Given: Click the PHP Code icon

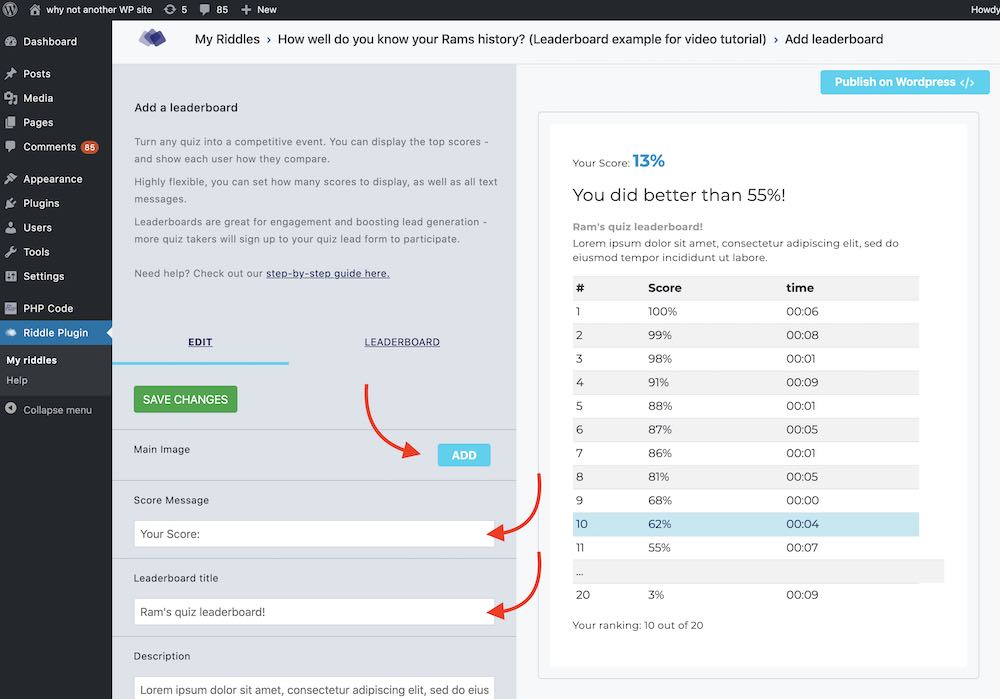Looking at the screenshot, I should 11,309.
